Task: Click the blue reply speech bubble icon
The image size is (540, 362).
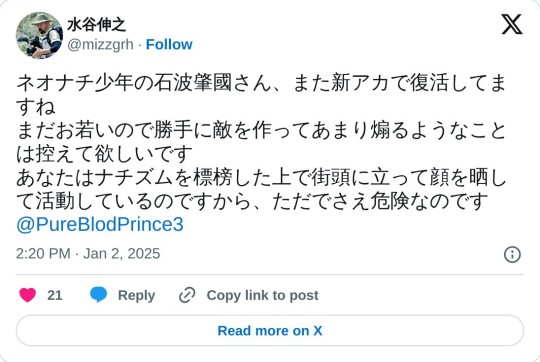Action: [x=98, y=295]
